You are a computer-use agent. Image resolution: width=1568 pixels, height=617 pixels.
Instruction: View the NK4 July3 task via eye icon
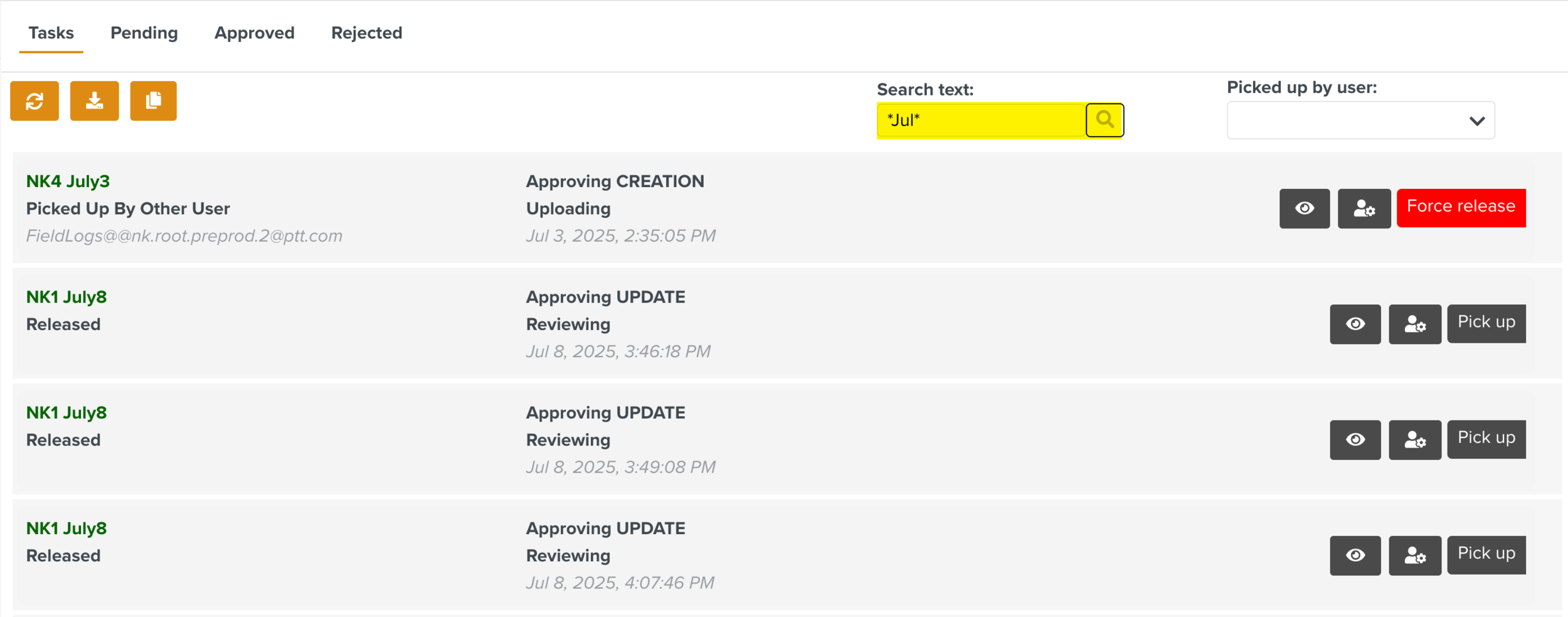tap(1305, 208)
